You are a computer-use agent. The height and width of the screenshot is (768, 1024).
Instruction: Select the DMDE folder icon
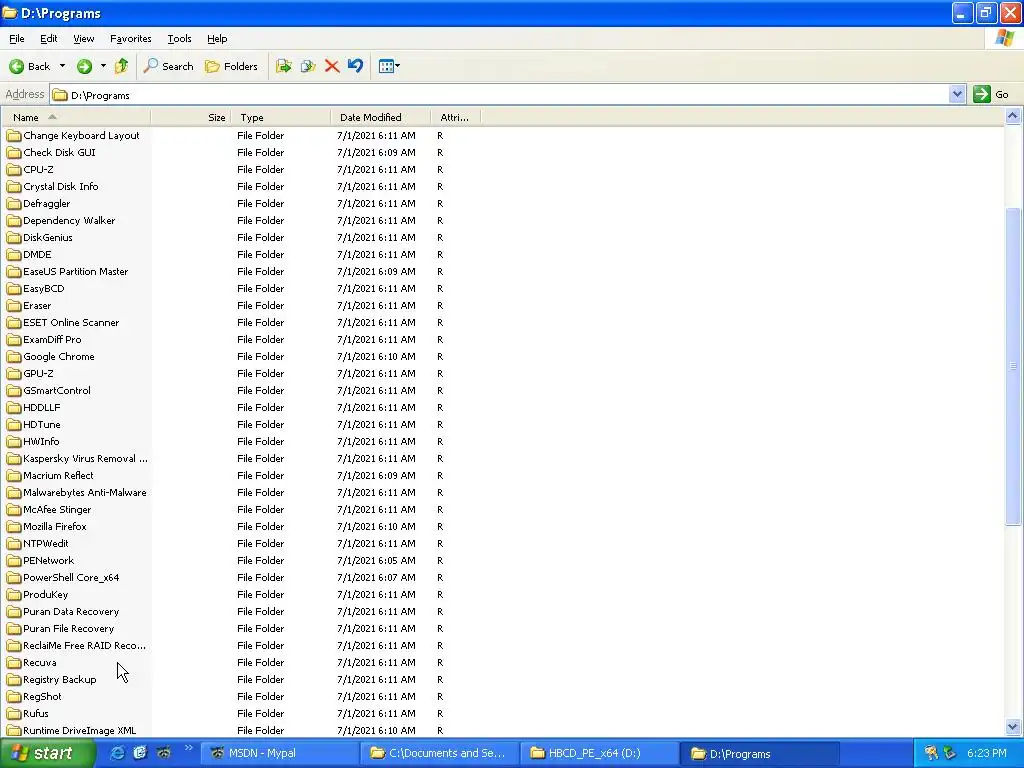14,255
